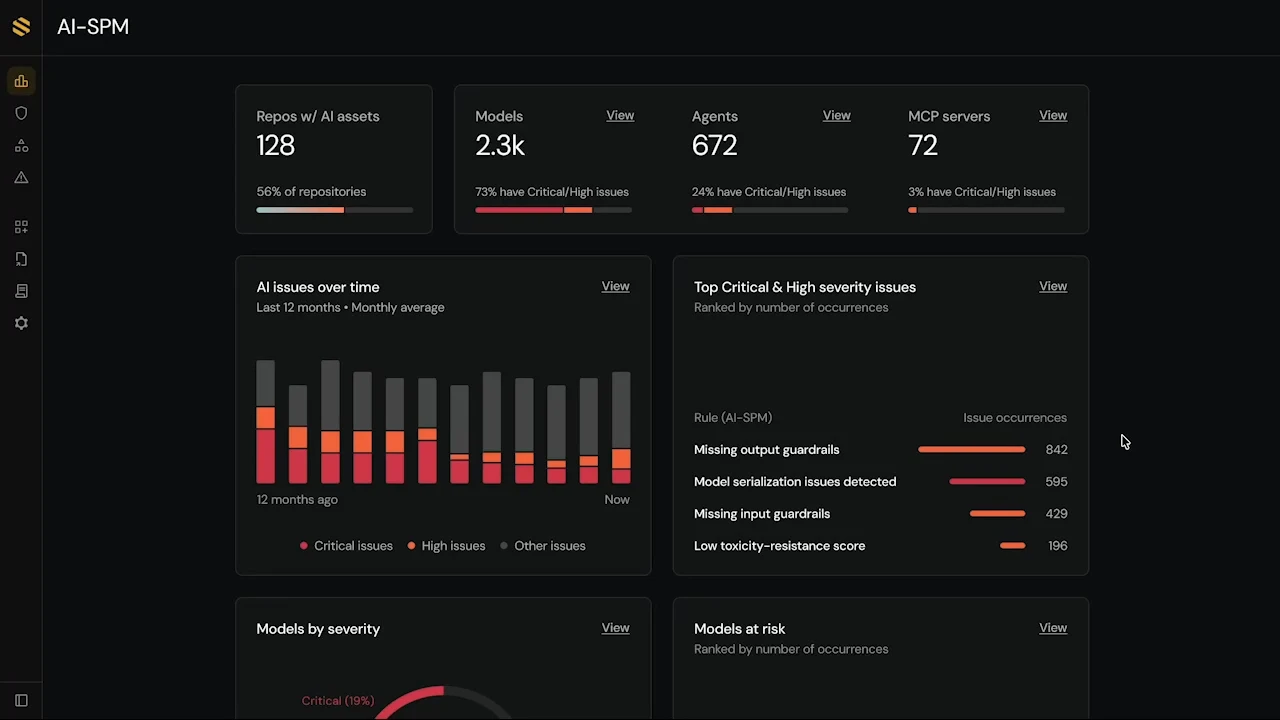This screenshot has height=720, width=1280.
Task: Open the settings gear icon
Action: (x=21, y=323)
